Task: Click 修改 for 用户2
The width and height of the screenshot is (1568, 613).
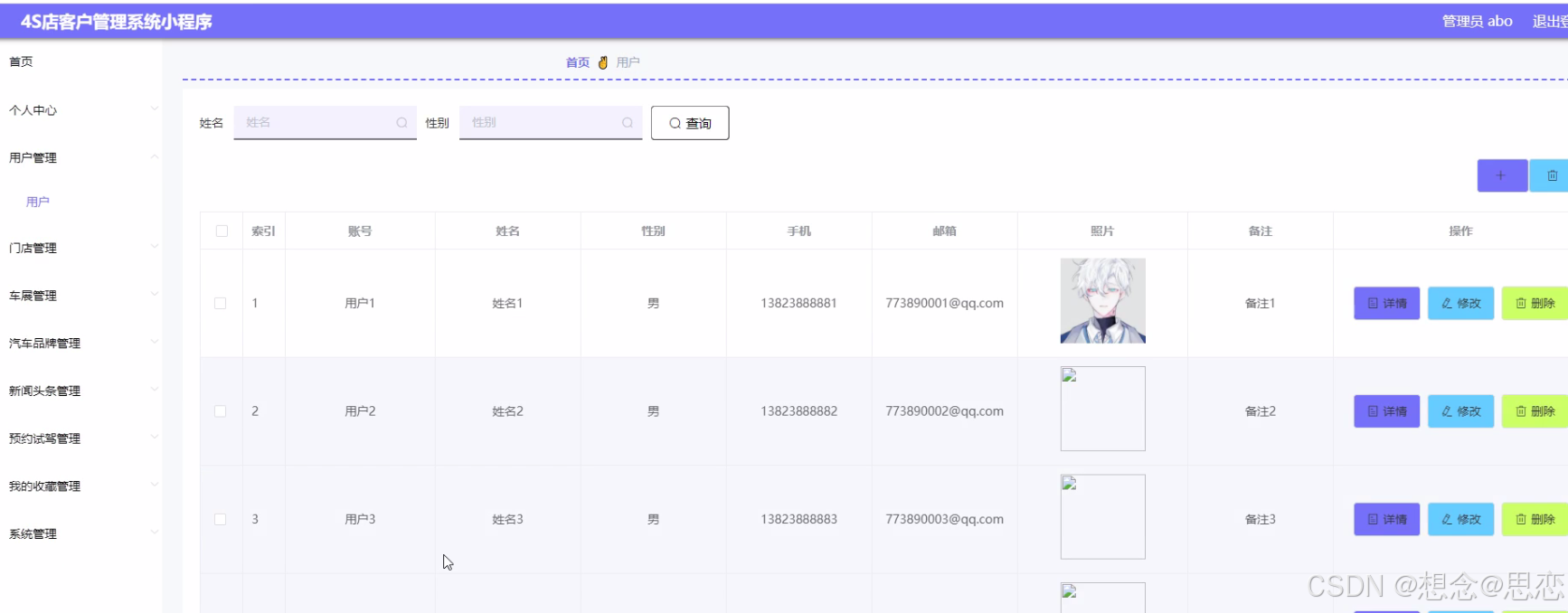Action: 1460,411
